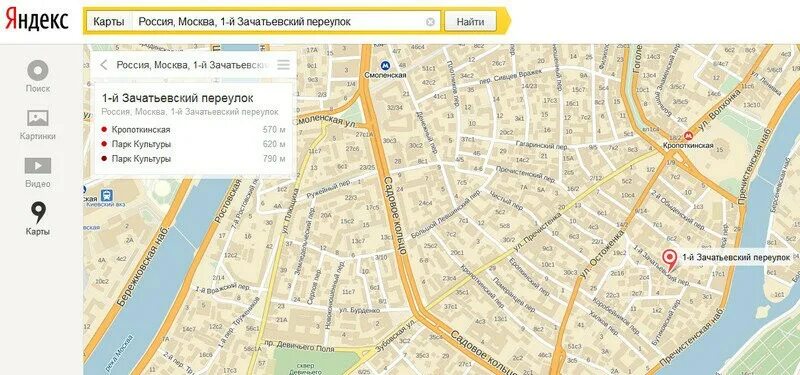The image size is (800, 375).
Task: Open the Поиск search section icon
Action: tap(38, 70)
